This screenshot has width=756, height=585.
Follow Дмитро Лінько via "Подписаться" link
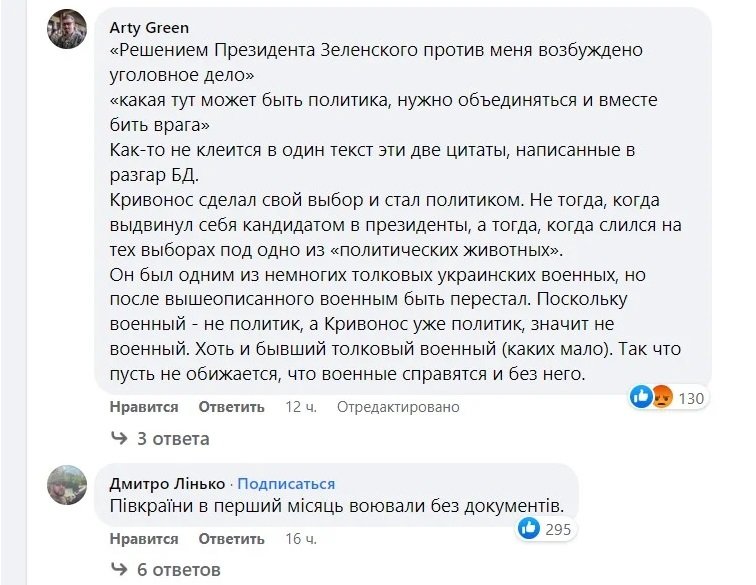(286, 484)
